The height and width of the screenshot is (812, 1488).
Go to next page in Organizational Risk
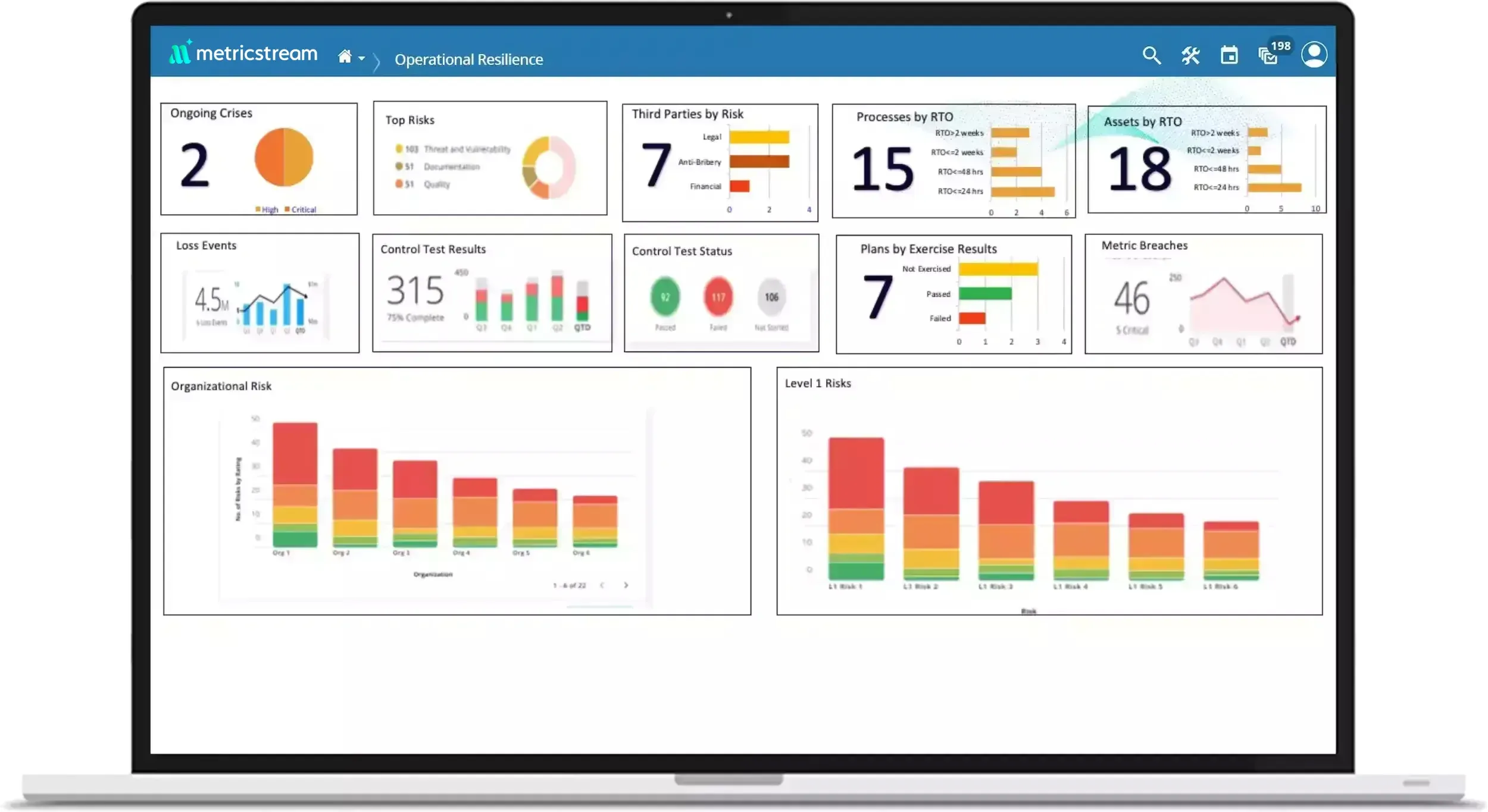(x=626, y=585)
